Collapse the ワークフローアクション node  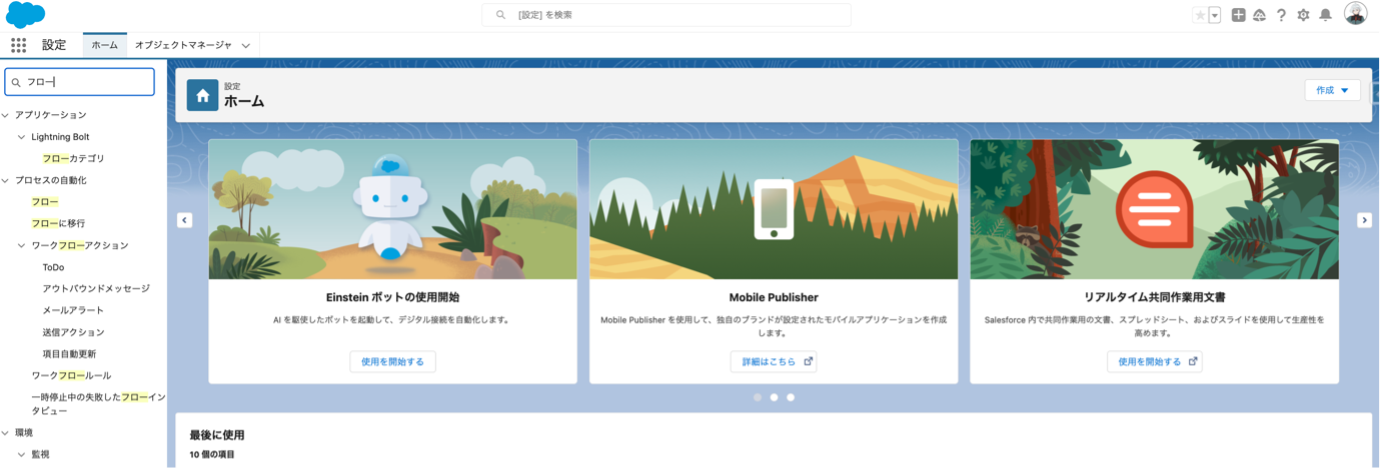[x=22, y=245]
